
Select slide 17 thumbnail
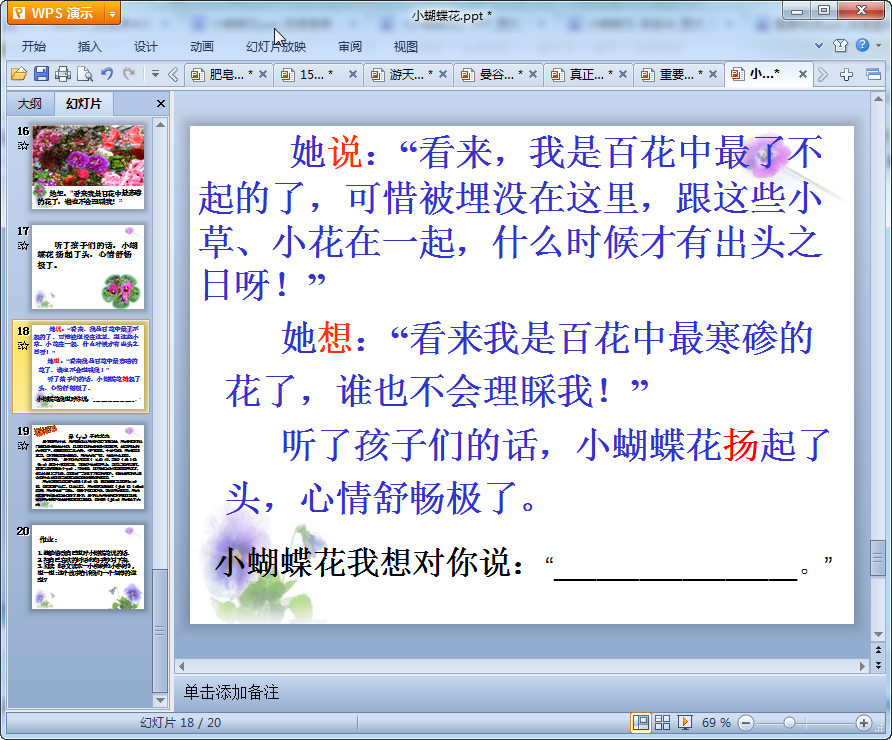pos(88,267)
